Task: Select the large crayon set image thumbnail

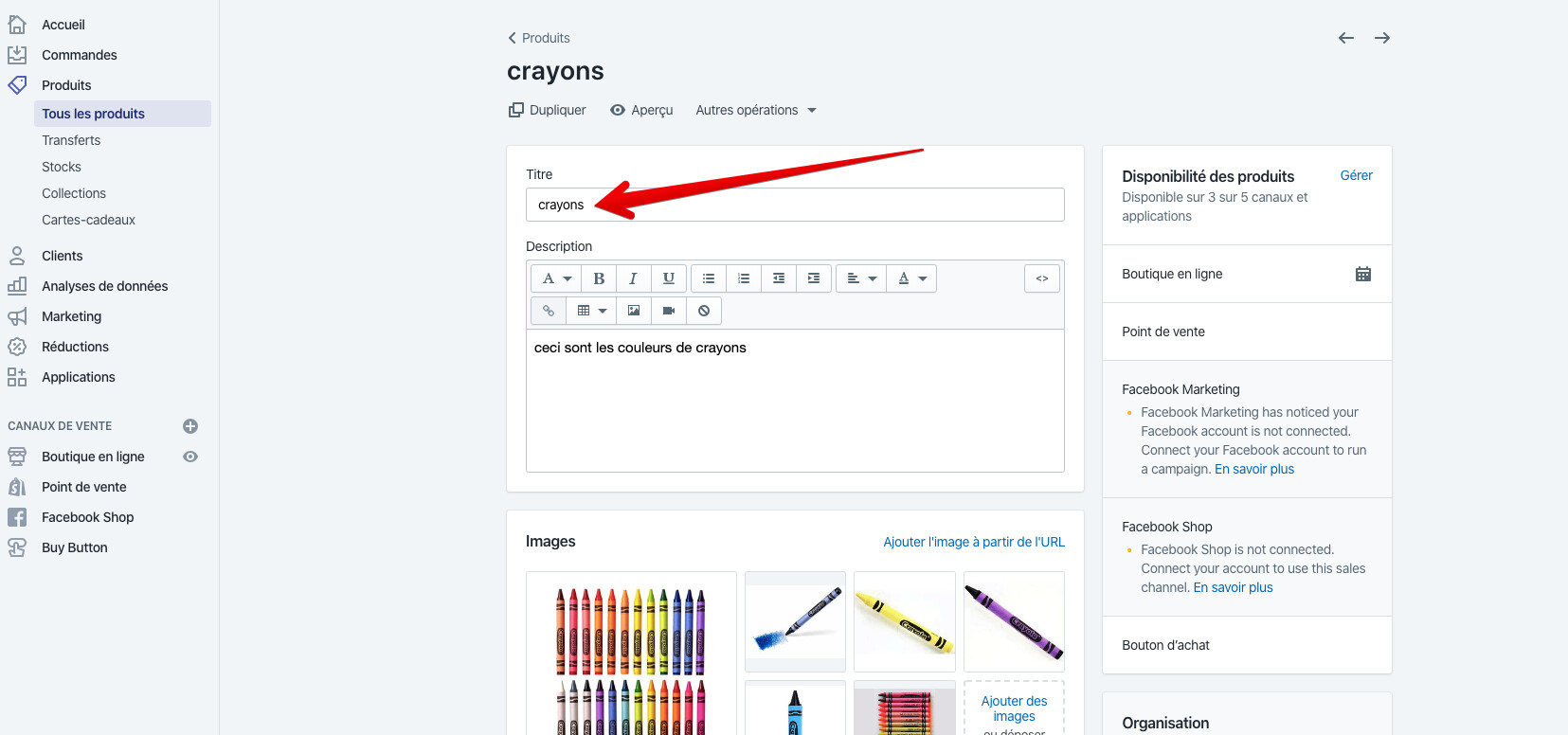Action: pyautogui.click(x=631, y=654)
